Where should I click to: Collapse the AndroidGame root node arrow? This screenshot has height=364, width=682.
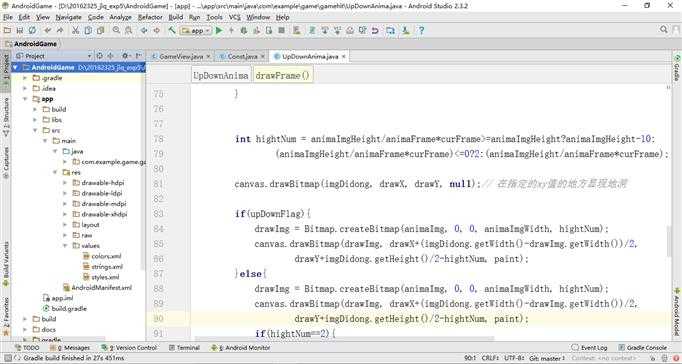tap(16, 68)
